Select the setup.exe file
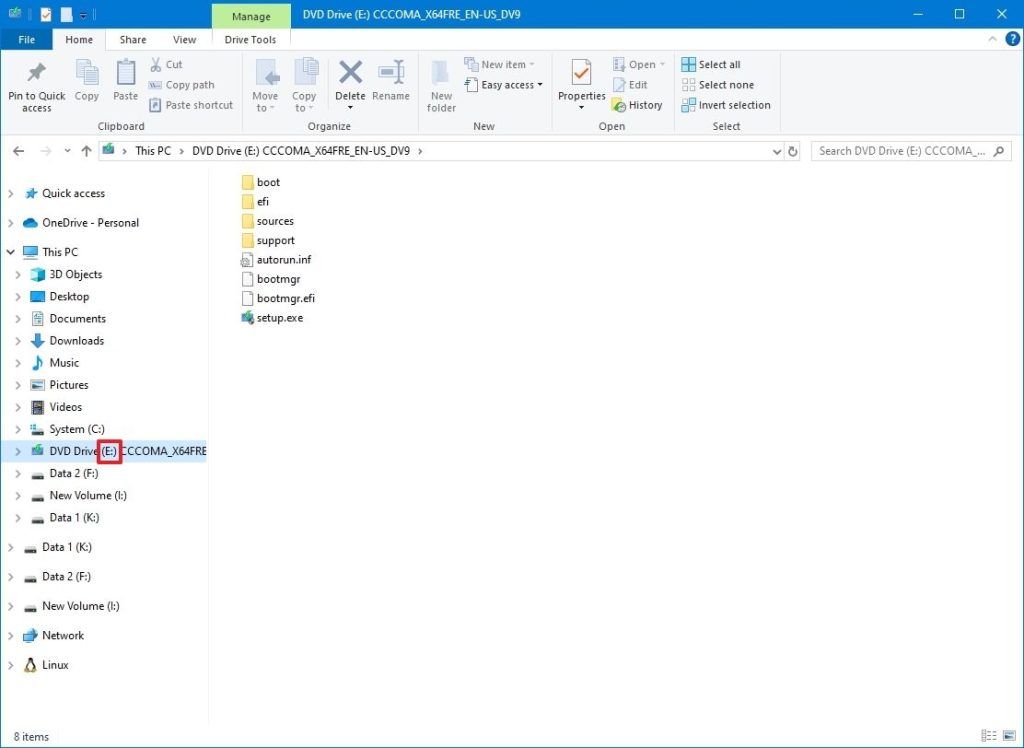 (x=272, y=317)
